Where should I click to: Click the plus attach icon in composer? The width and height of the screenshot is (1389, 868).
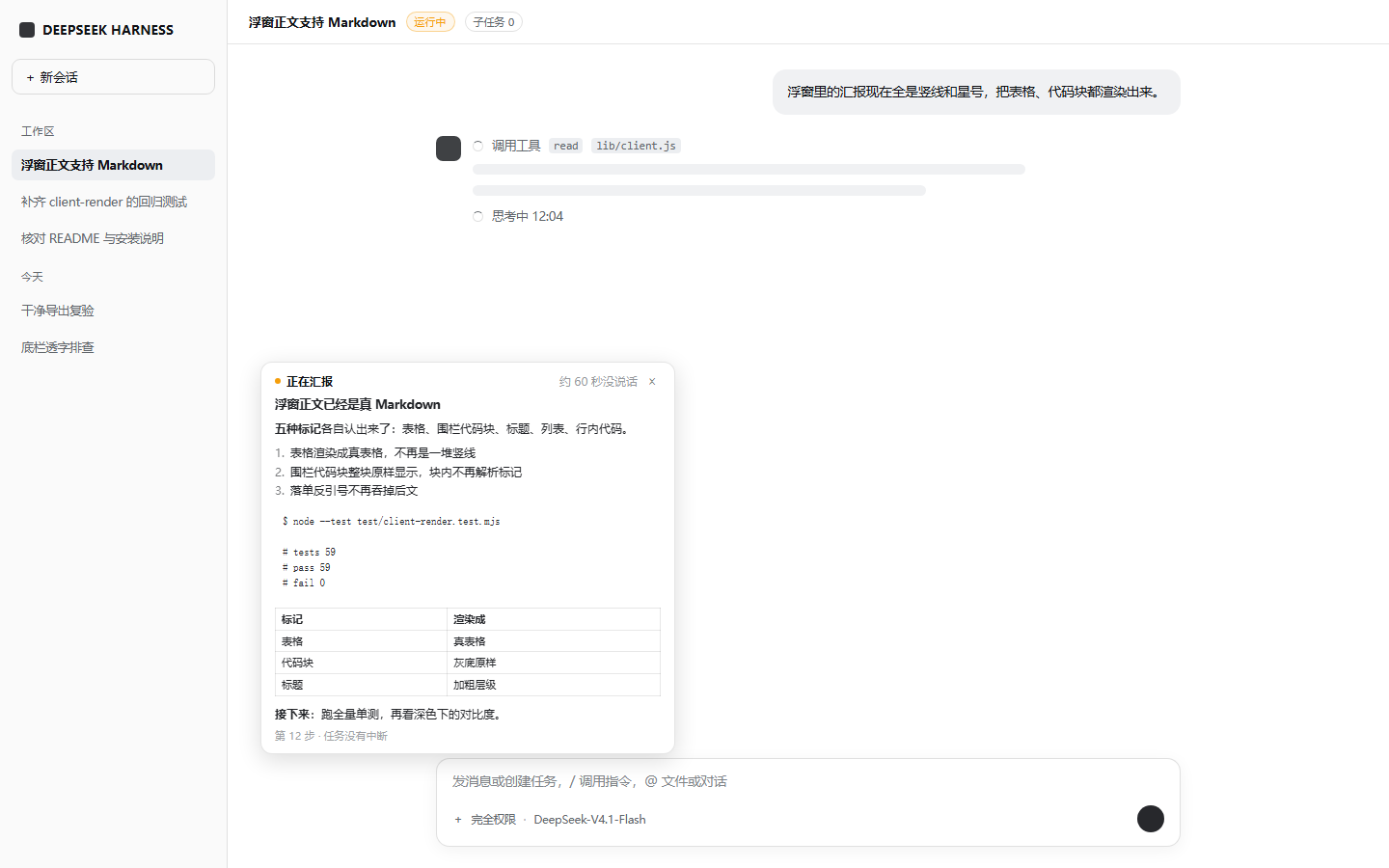click(458, 820)
